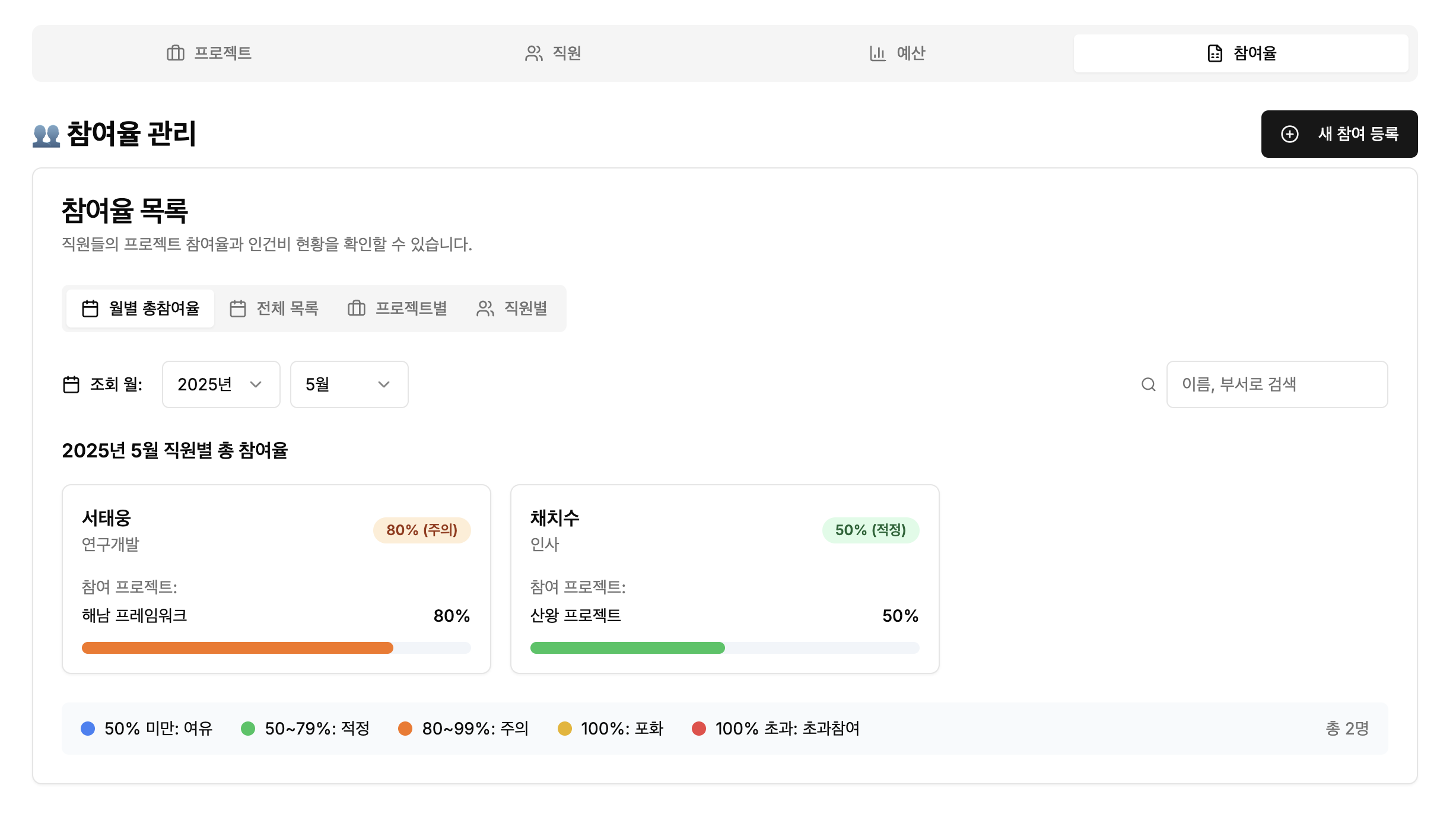This screenshot has width=1456, height=814.
Task: Select the 50% 미만: 여유 legend dot
Action: [88, 728]
